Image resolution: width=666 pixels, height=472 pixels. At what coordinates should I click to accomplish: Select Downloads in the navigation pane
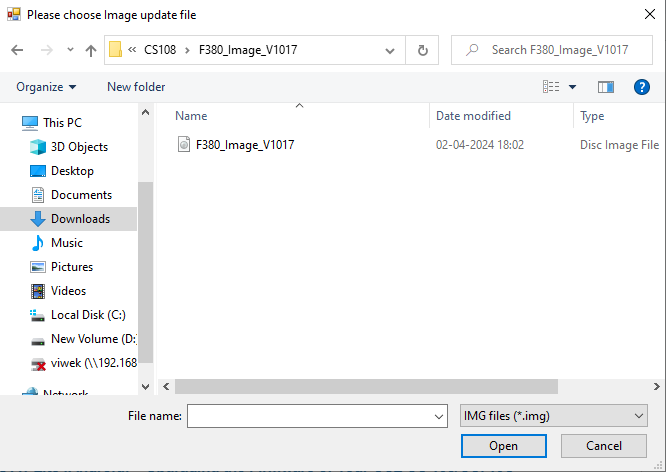click(80, 219)
